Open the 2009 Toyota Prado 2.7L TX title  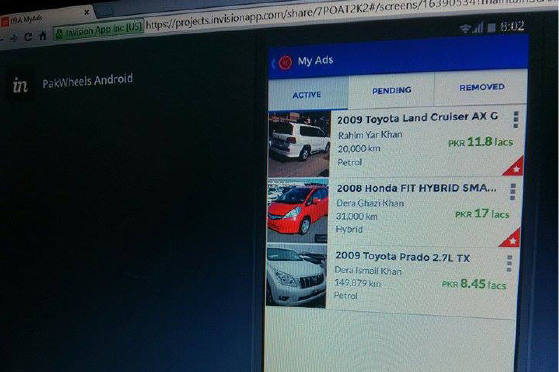[402, 257]
